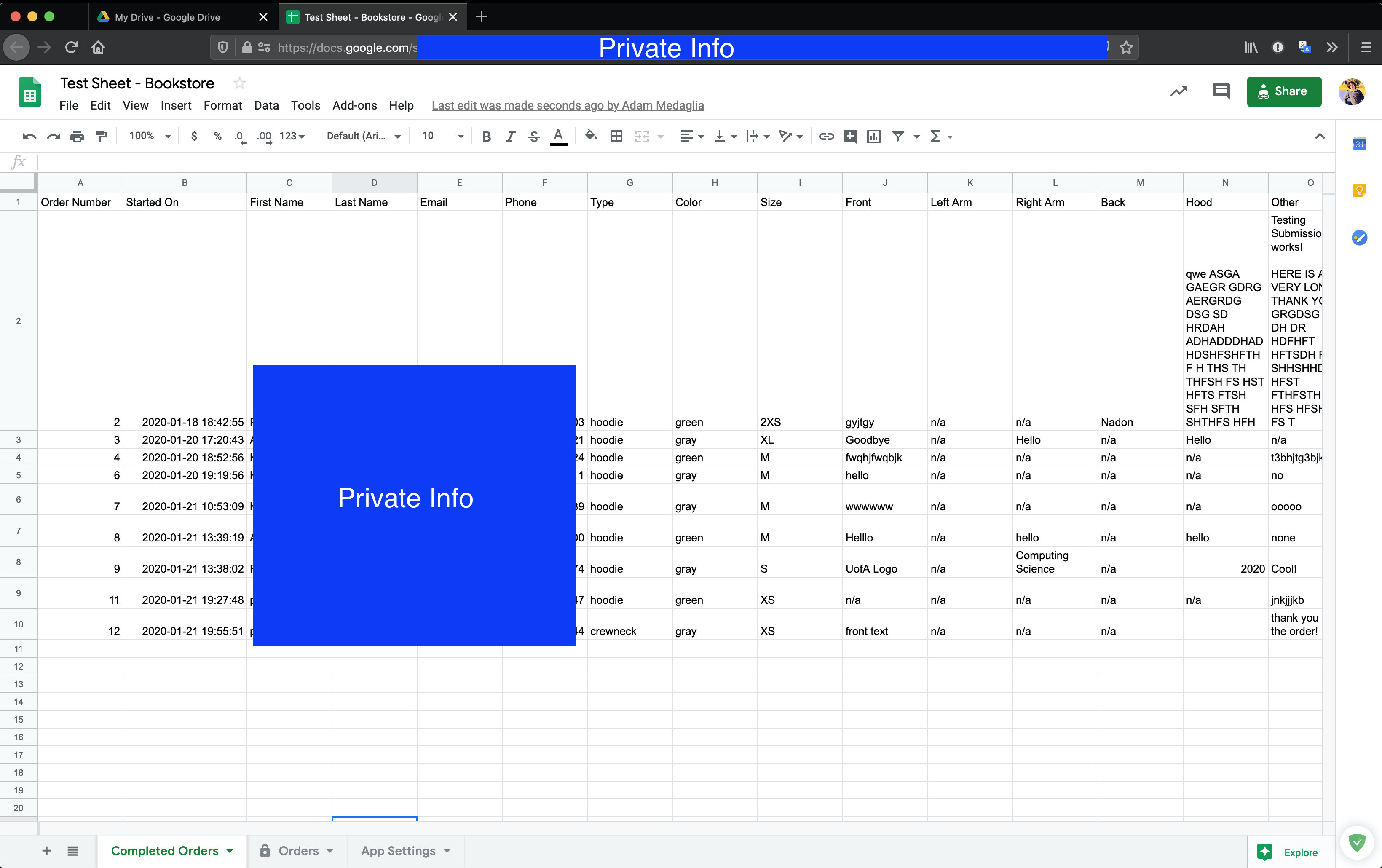1382x868 pixels.
Task: Click the insert link icon
Action: pyautogui.click(x=826, y=136)
